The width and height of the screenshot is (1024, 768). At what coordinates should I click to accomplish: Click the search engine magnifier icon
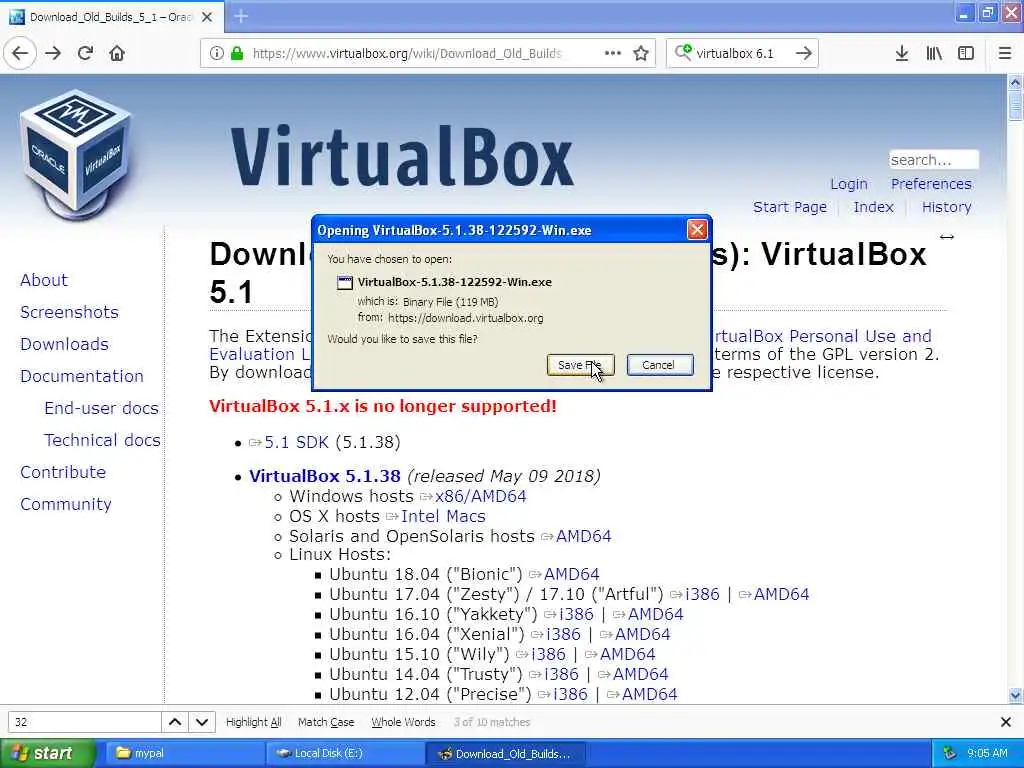[x=683, y=53]
